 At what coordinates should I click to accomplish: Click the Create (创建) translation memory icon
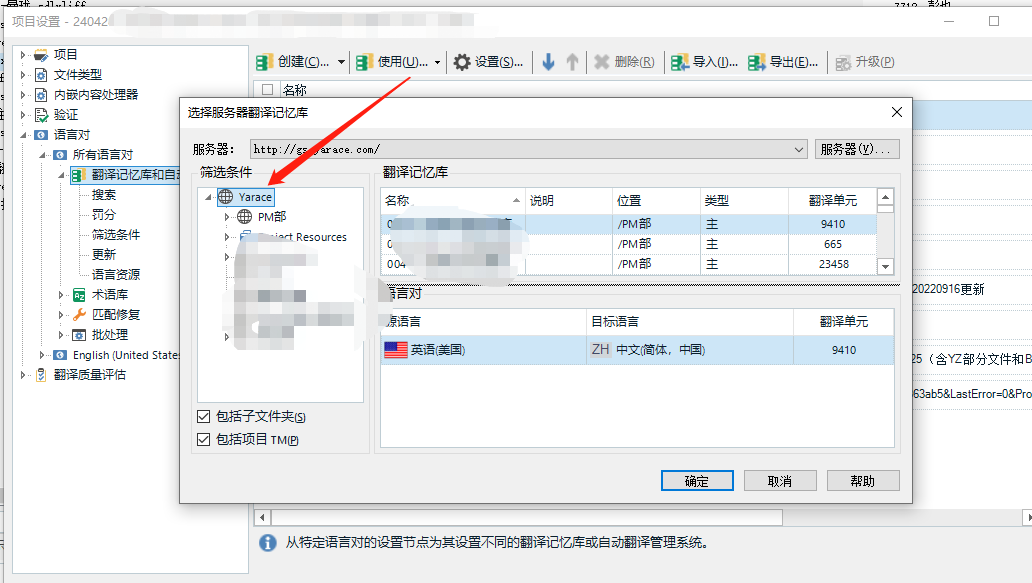coord(265,62)
